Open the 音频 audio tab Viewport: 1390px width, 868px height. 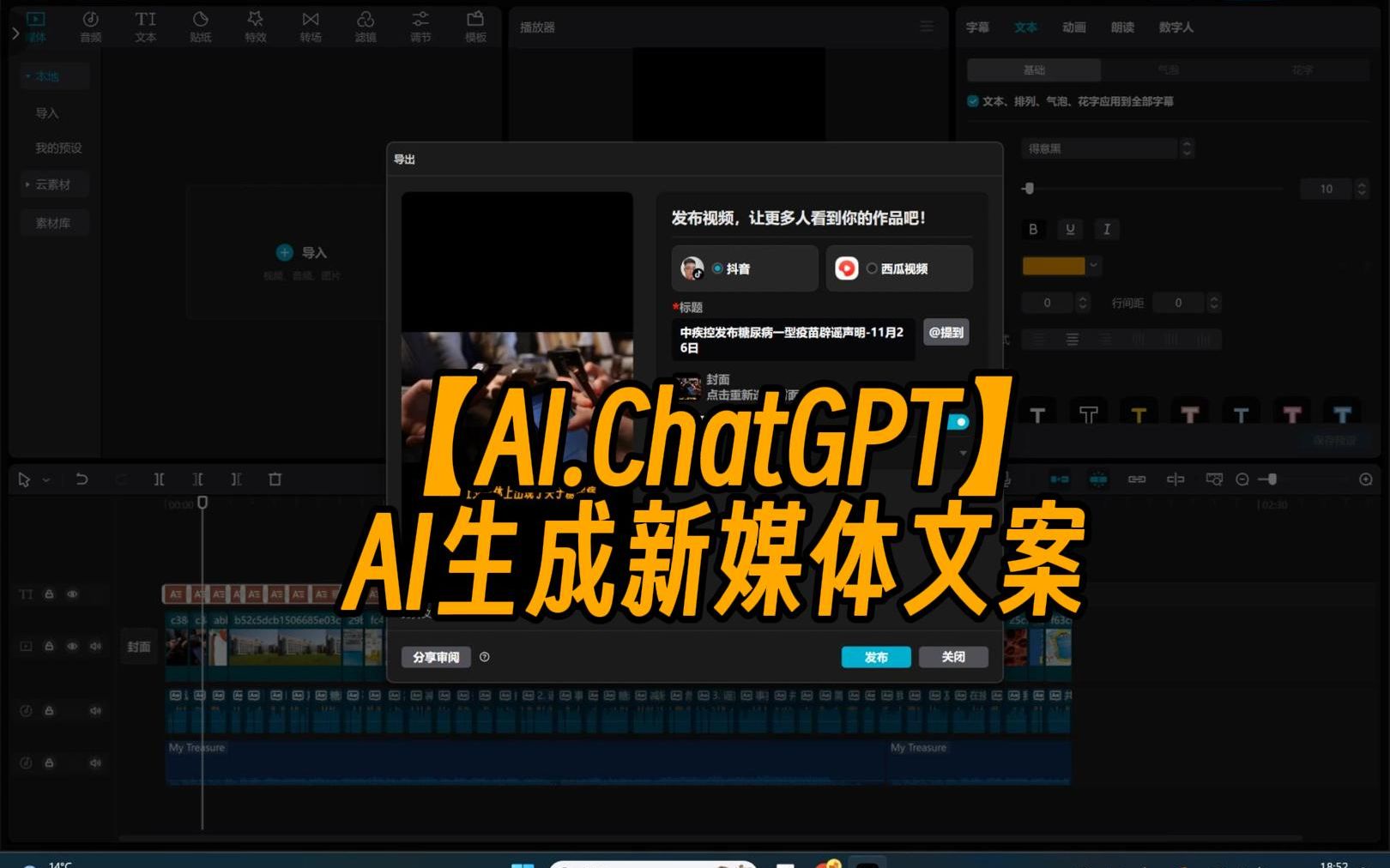pyautogui.click(x=90, y=27)
